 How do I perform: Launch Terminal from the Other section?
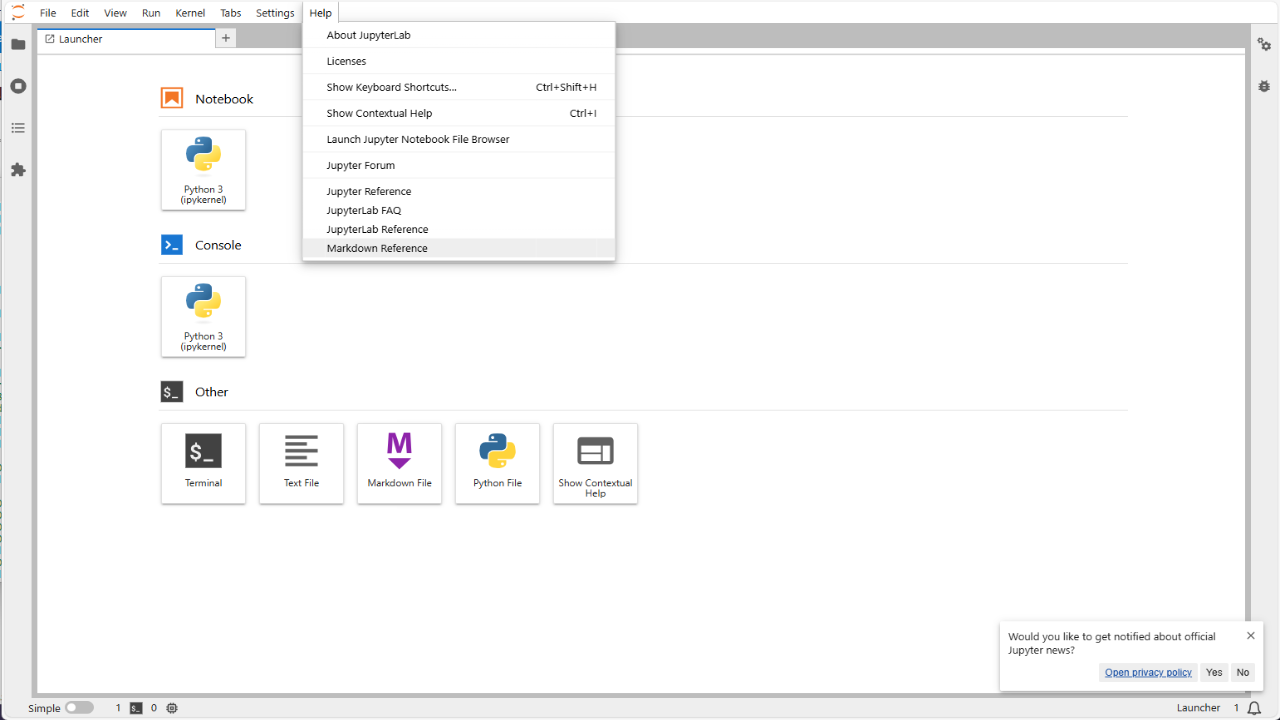click(x=203, y=463)
